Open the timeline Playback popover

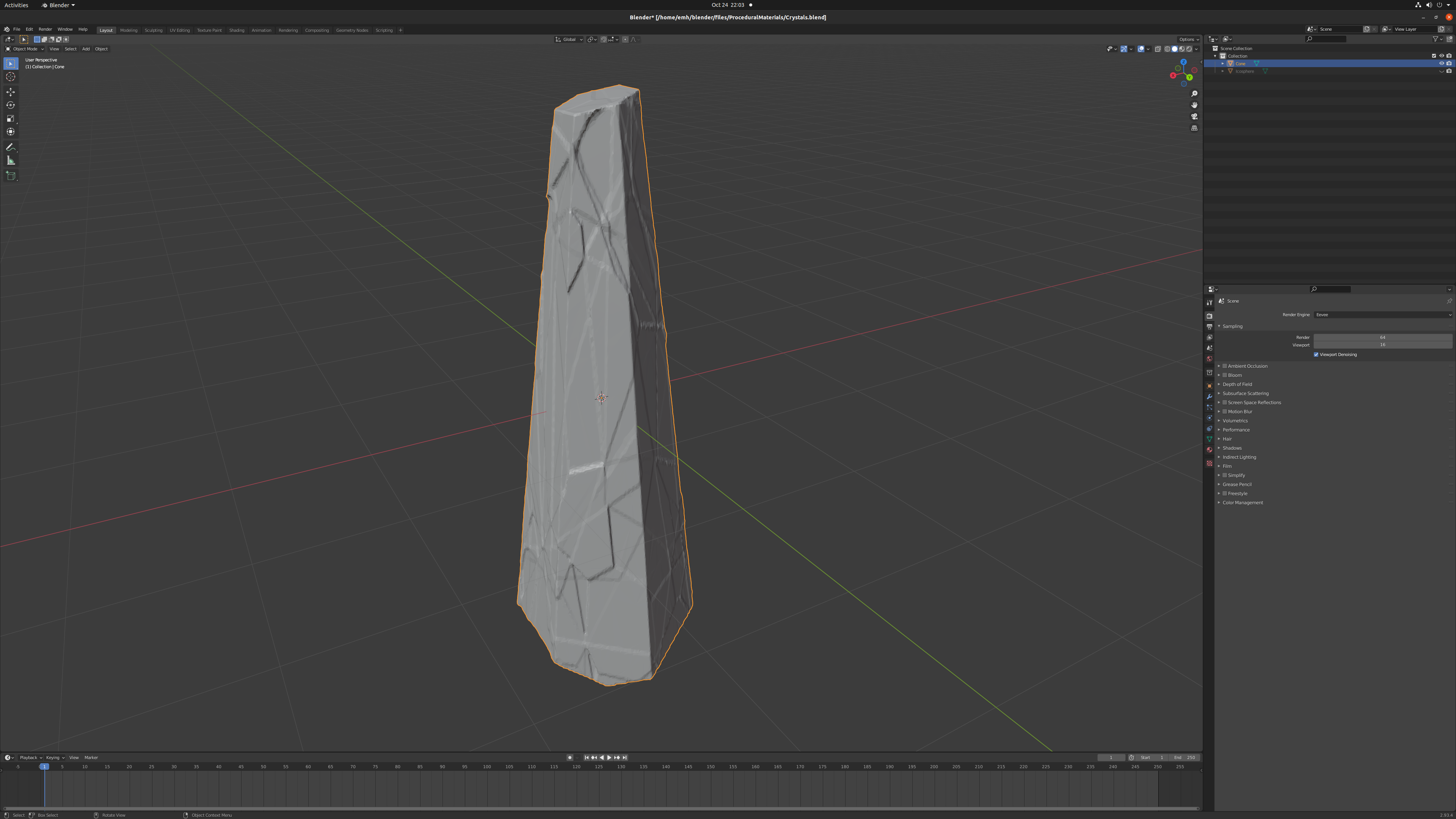pyautogui.click(x=30, y=758)
